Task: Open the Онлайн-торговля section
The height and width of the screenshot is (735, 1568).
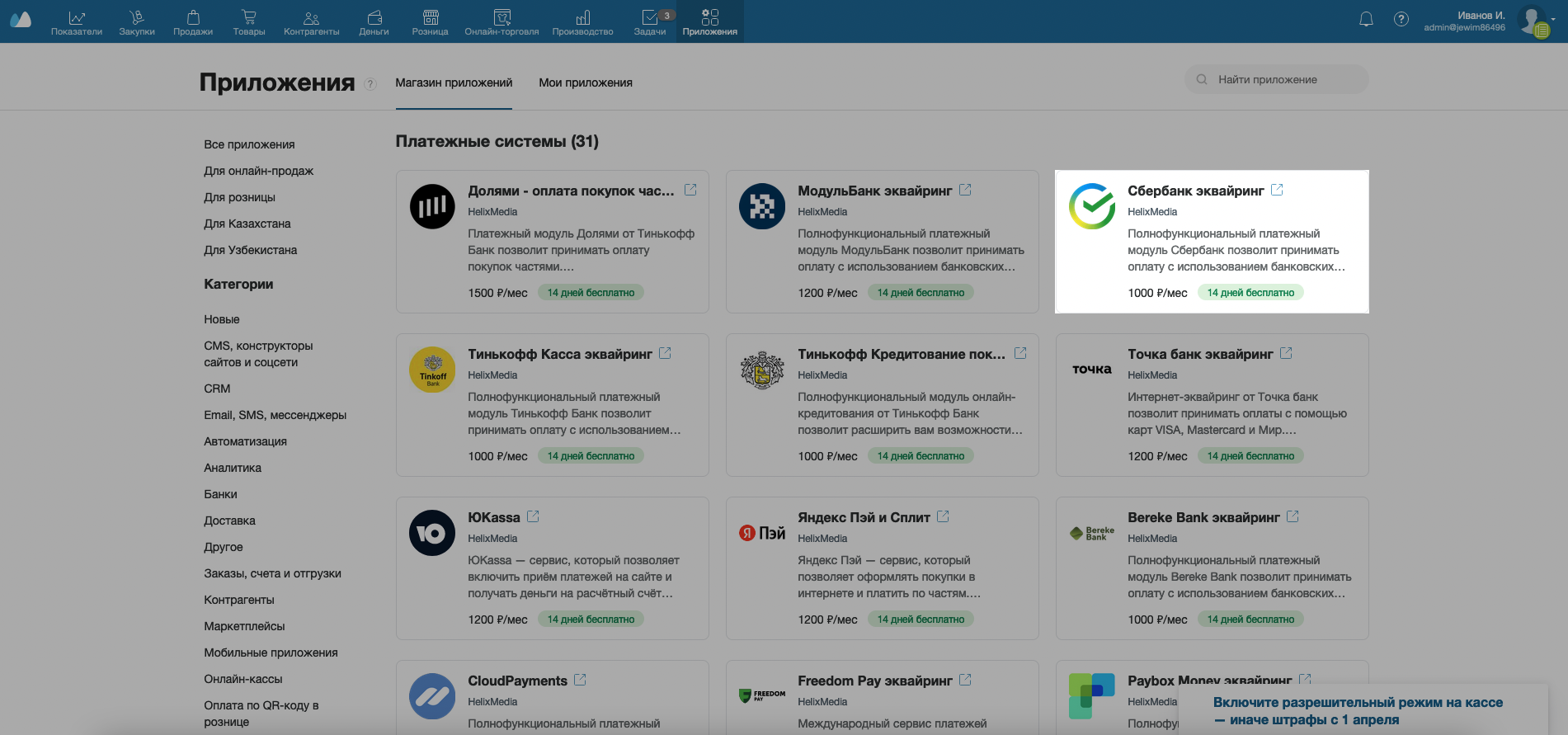Action: pyautogui.click(x=501, y=22)
